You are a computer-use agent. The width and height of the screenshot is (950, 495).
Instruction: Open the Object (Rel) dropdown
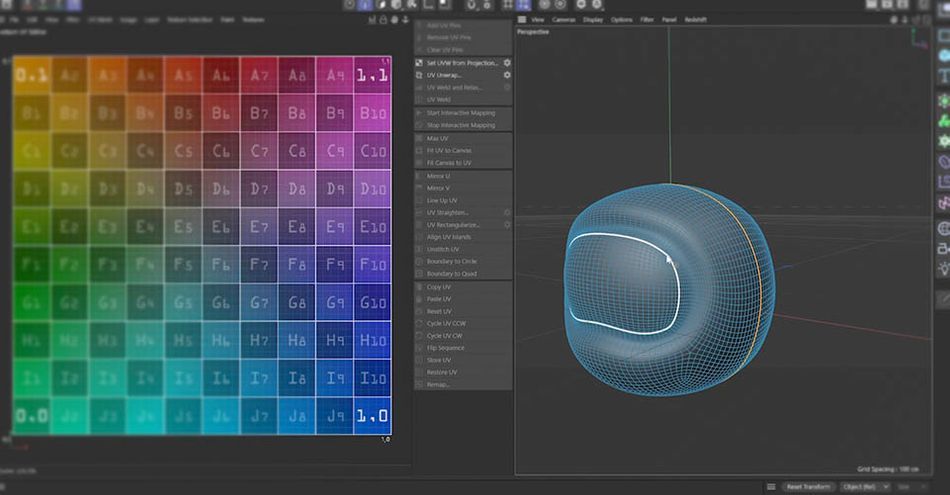point(865,487)
